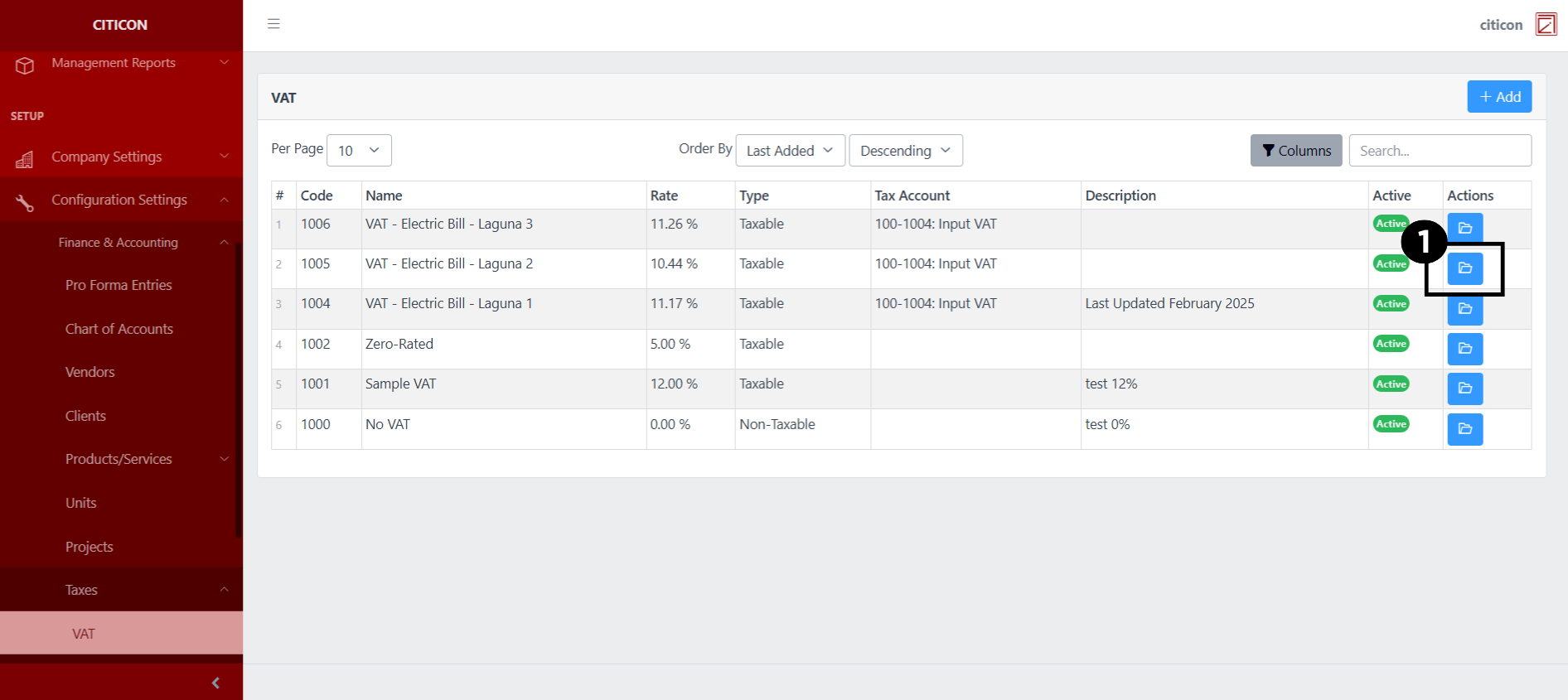Image resolution: width=1568 pixels, height=700 pixels.
Task: Click the Add button
Action: (x=1498, y=97)
